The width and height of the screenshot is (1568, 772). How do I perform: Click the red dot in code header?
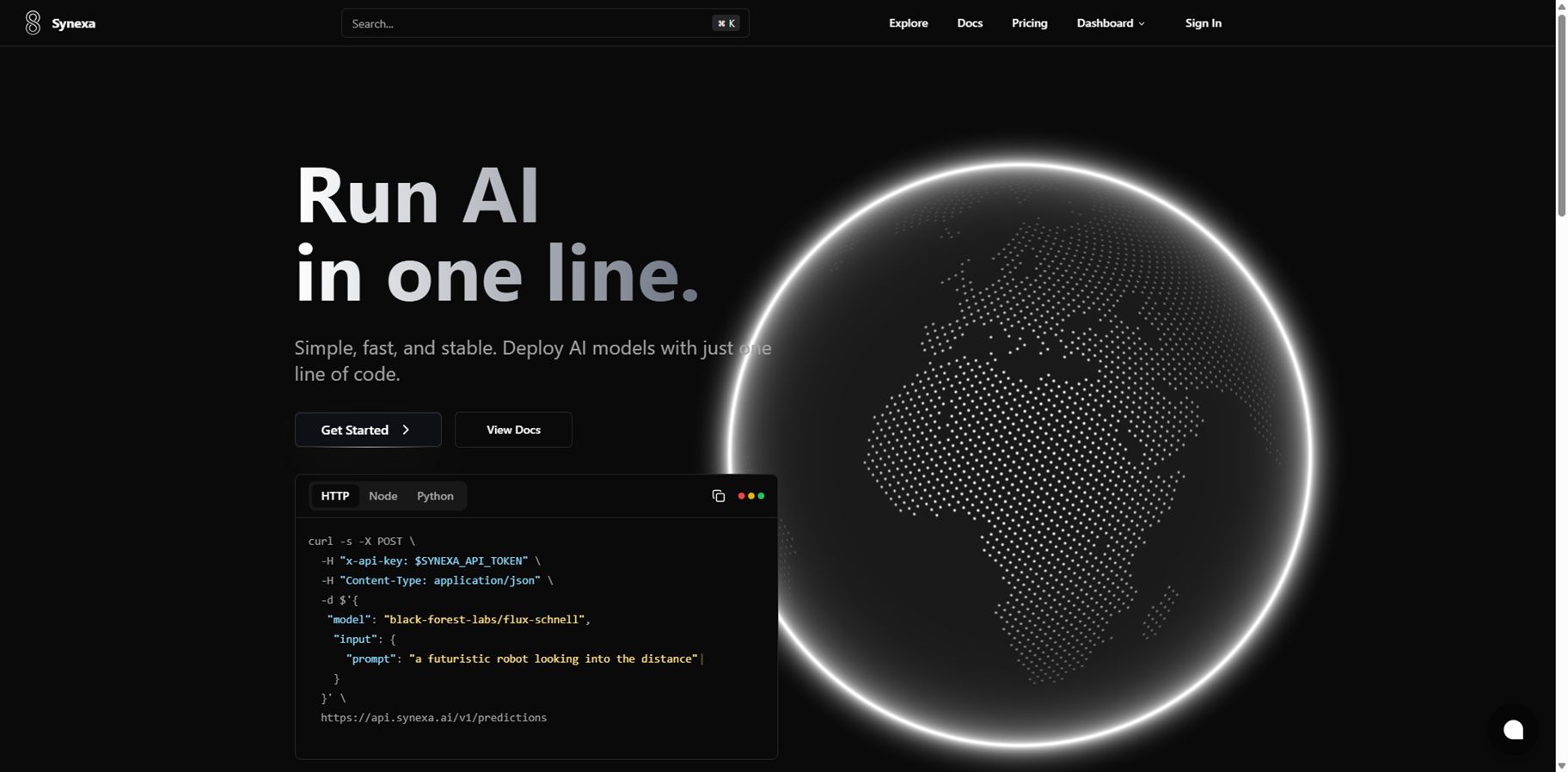point(741,496)
